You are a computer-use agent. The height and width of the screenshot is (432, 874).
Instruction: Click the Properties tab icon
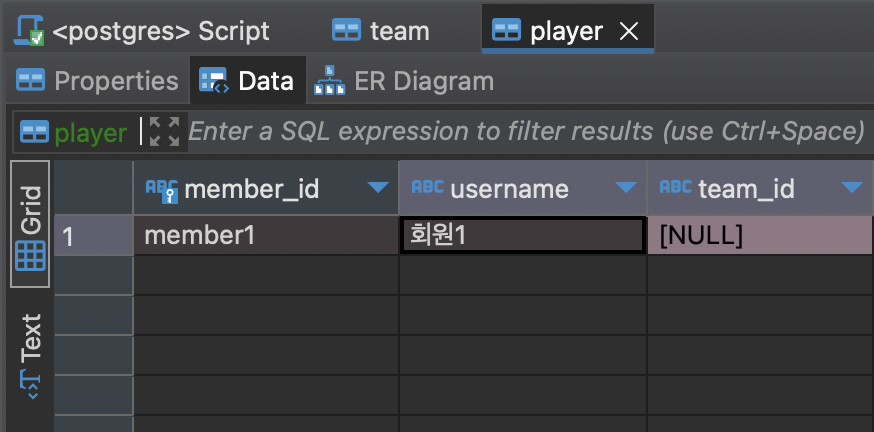31,80
